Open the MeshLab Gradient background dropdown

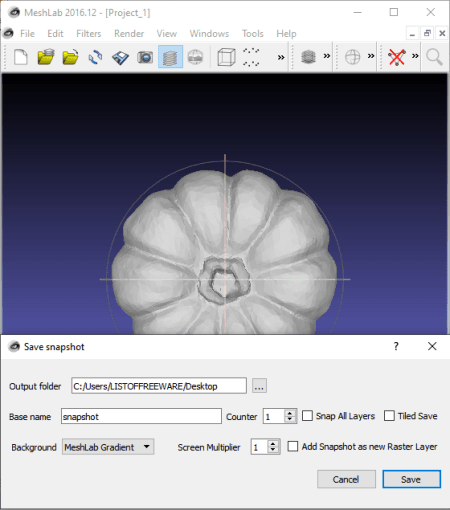(x=108, y=447)
